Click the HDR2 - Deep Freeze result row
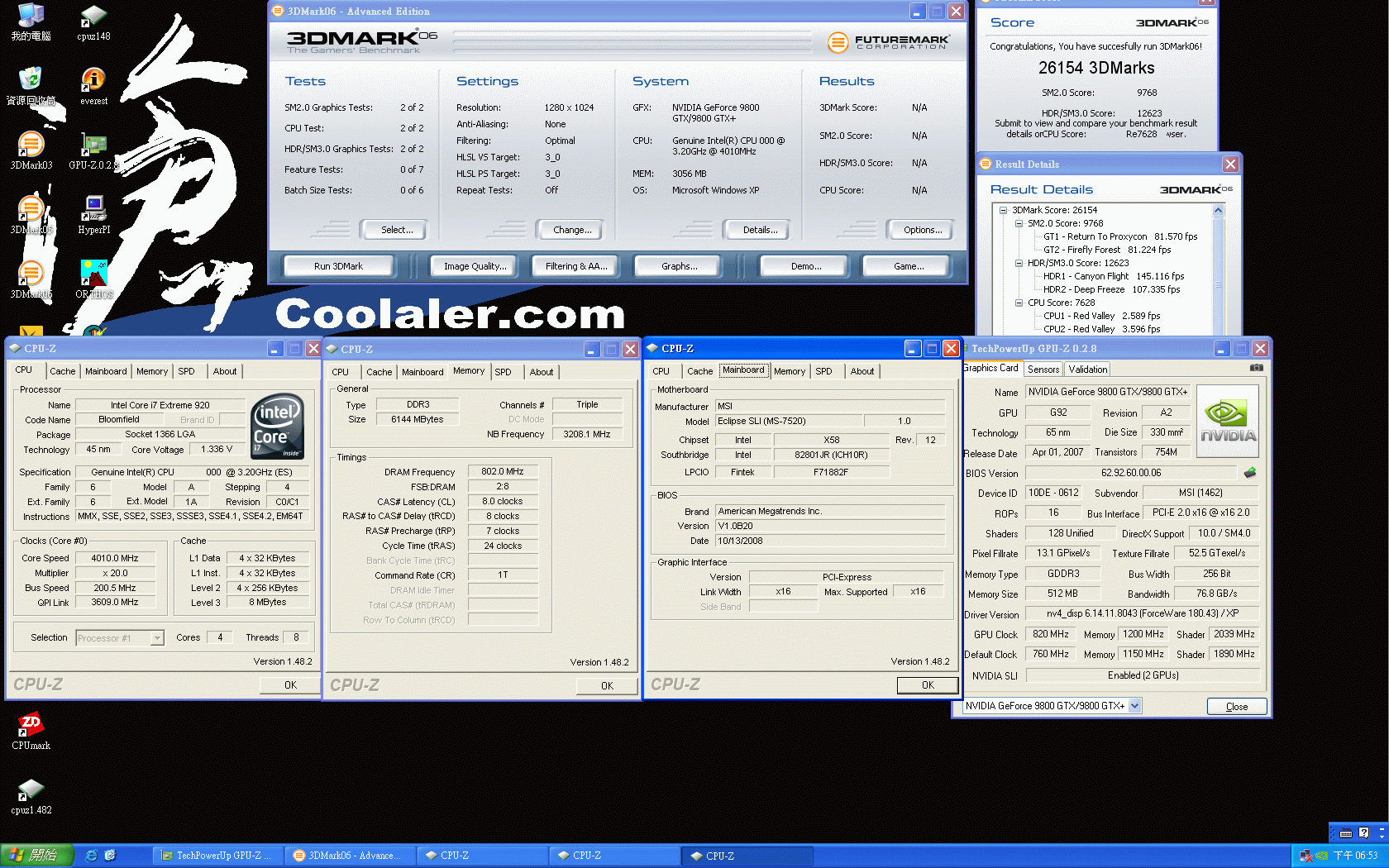This screenshot has width=1389, height=868. pos(1111,289)
